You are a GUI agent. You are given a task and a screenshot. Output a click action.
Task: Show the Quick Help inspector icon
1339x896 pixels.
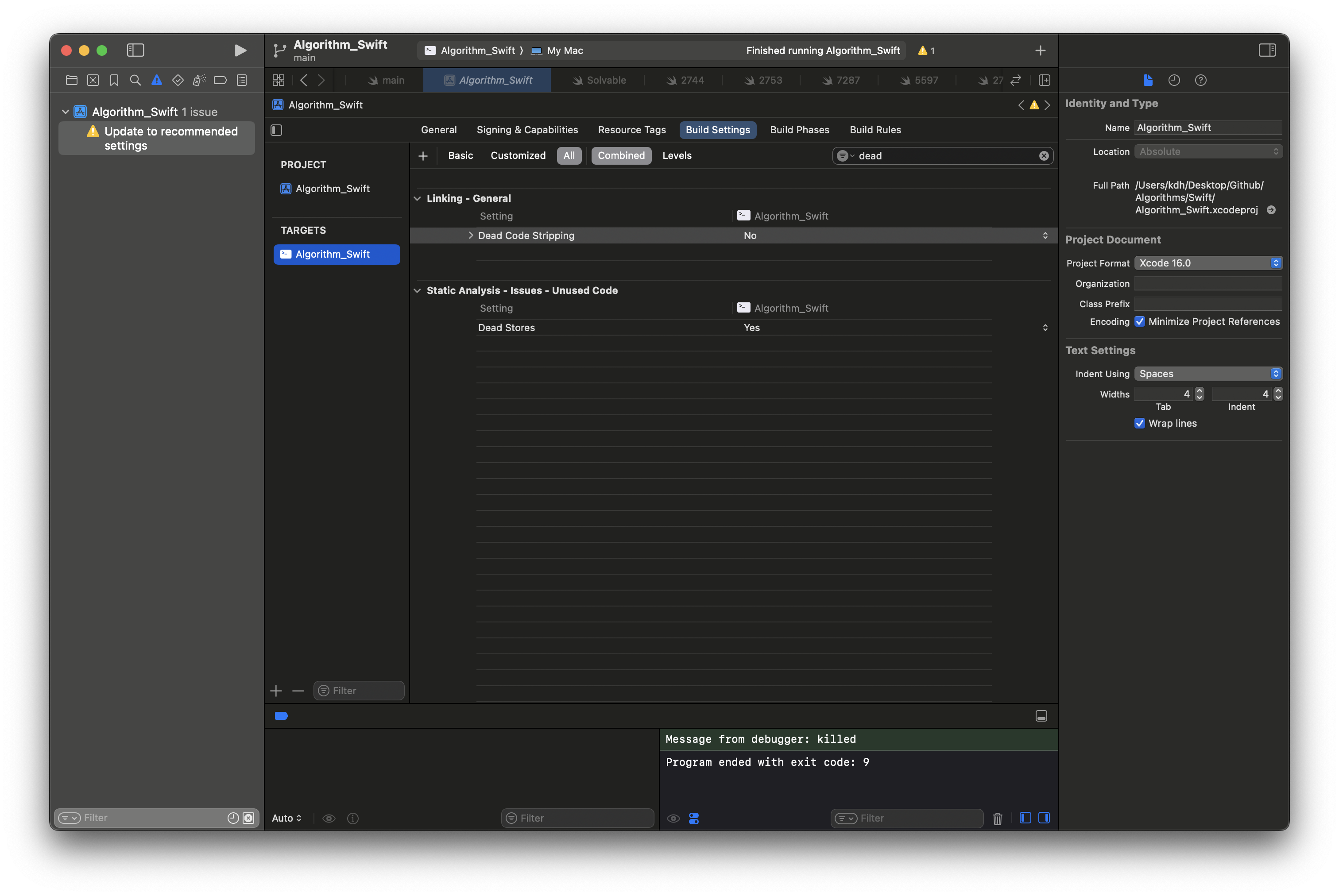click(1201, 81)
